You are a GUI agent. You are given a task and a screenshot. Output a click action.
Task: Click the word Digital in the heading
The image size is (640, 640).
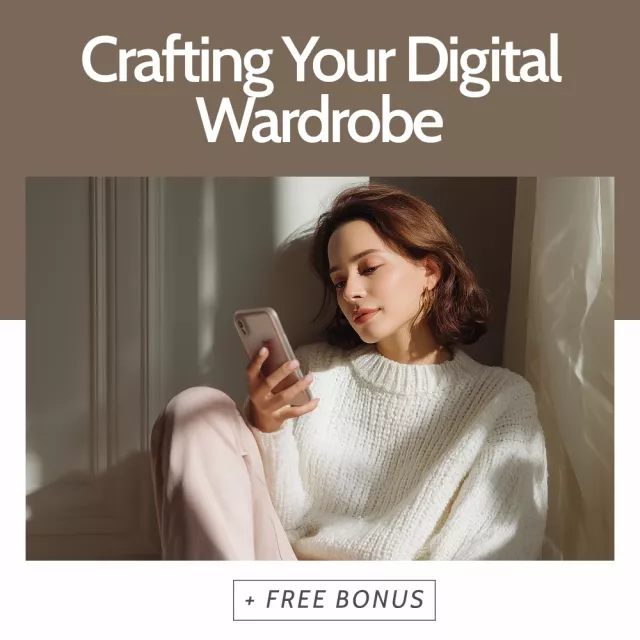482,59
